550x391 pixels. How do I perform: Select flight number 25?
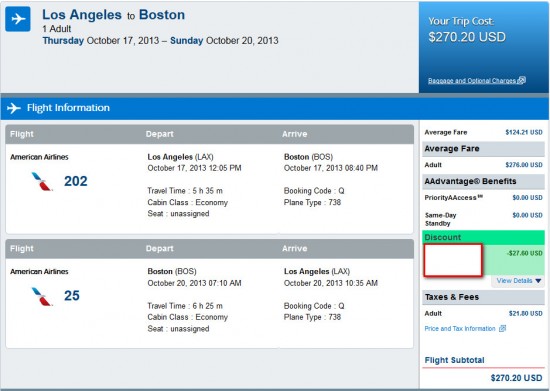(72, 296)
